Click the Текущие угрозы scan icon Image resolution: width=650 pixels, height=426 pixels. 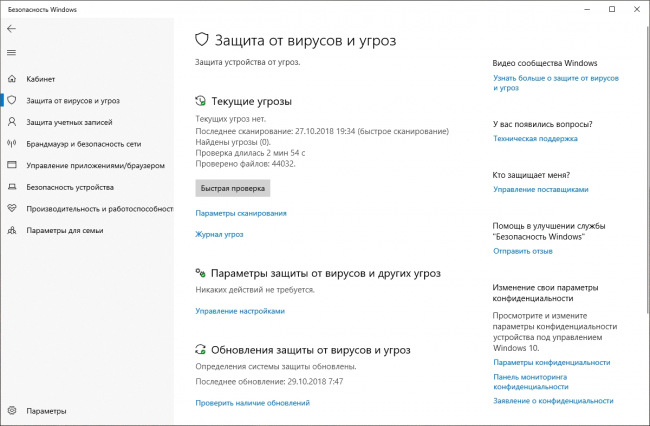point(200,101)
